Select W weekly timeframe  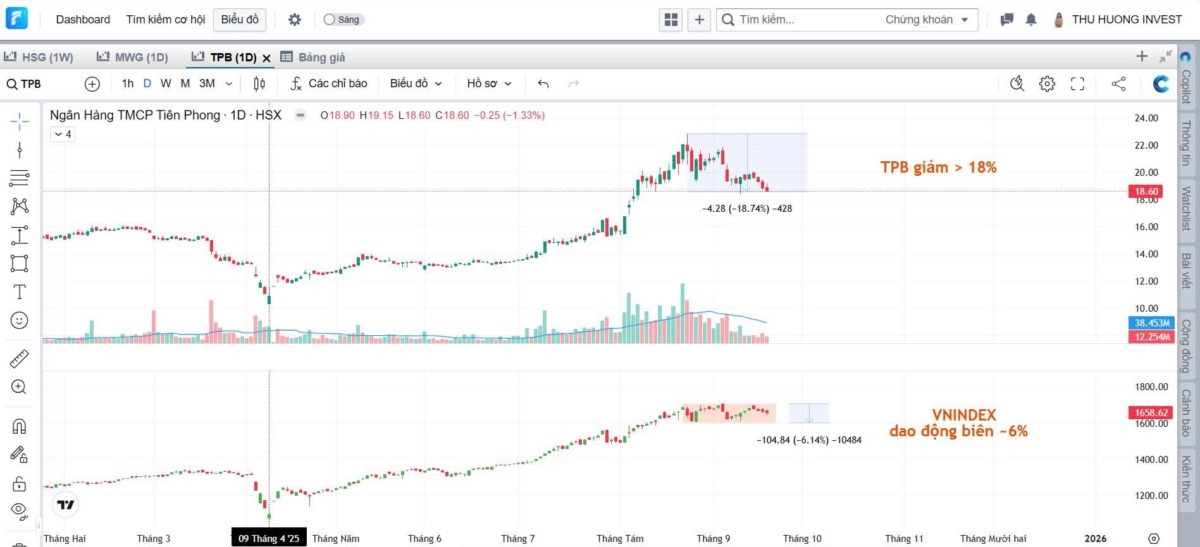click(x=166, y=84)
